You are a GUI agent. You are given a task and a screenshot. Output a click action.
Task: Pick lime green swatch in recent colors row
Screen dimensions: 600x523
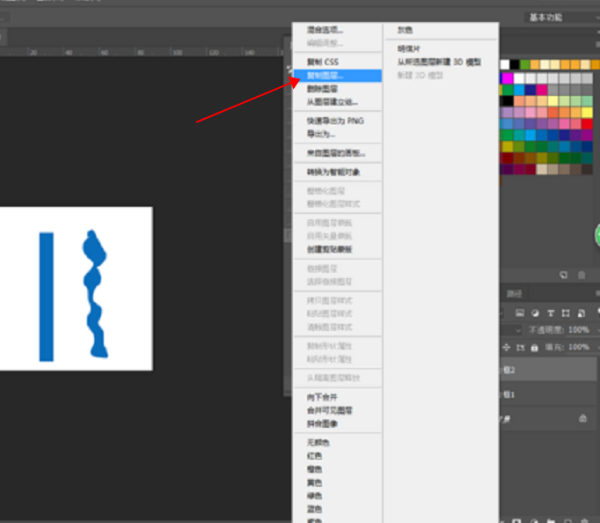(x=525, y=64)
